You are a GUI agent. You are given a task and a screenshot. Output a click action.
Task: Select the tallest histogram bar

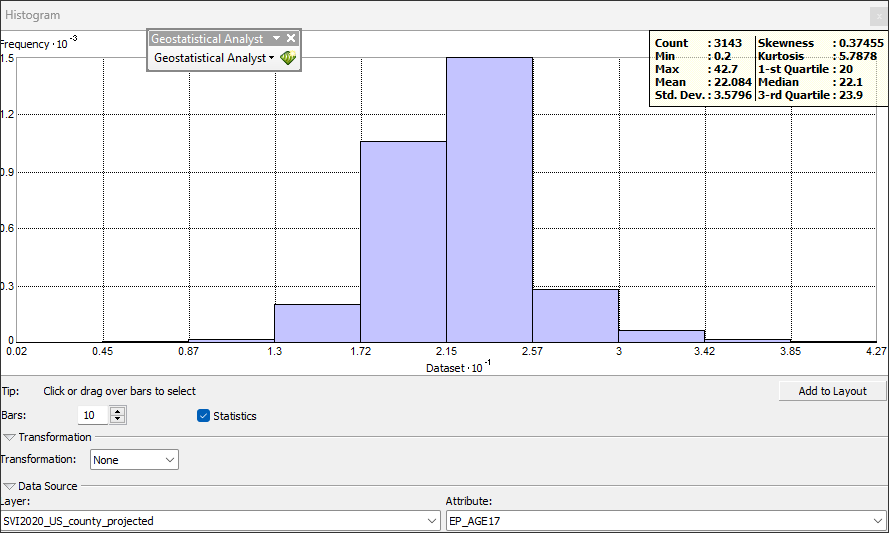click(x=489, y=200)
